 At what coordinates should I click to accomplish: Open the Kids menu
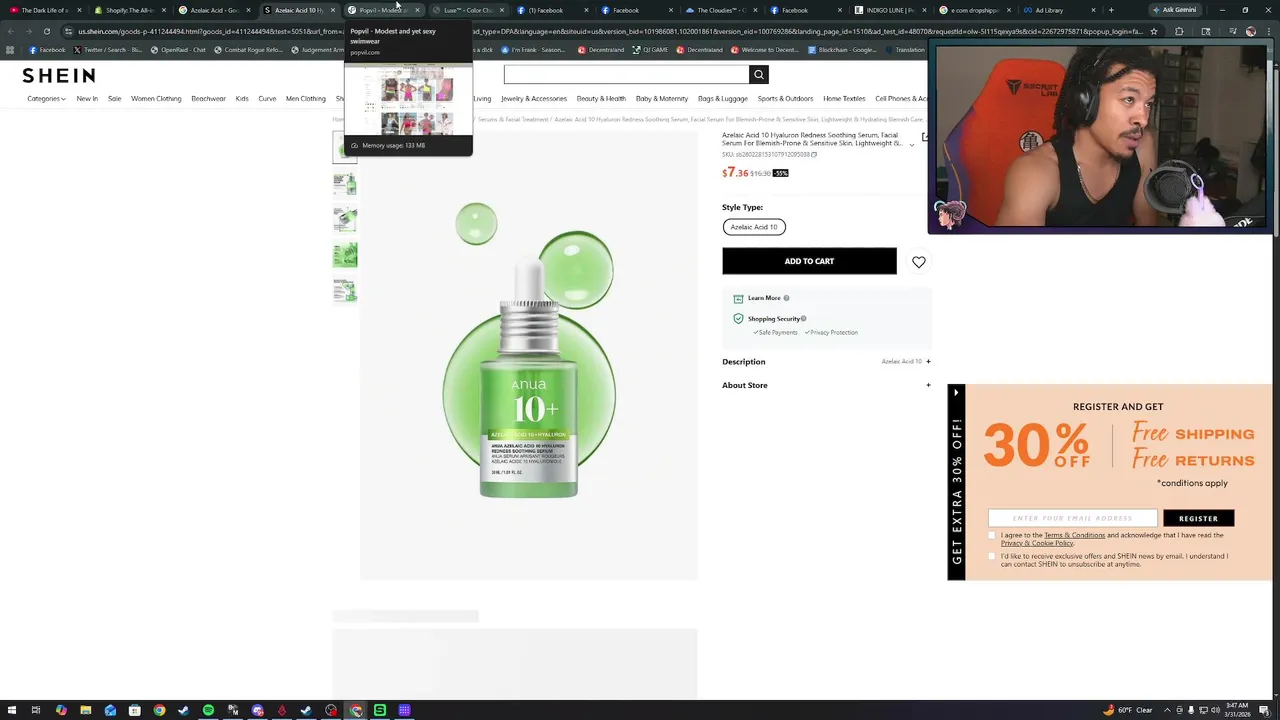coord(242,99)
